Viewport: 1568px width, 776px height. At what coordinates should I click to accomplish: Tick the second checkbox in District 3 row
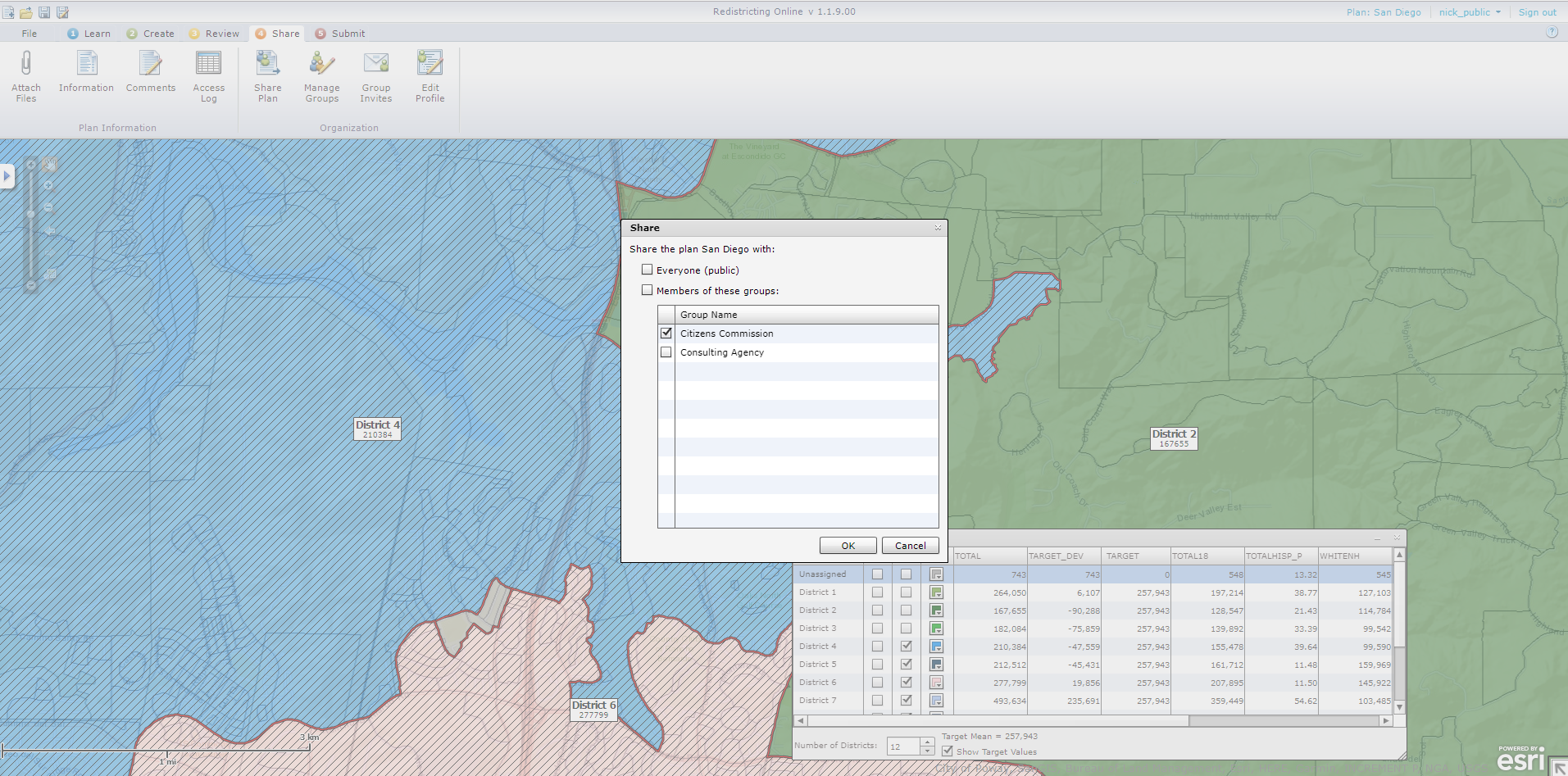click(x=907, y=629)
